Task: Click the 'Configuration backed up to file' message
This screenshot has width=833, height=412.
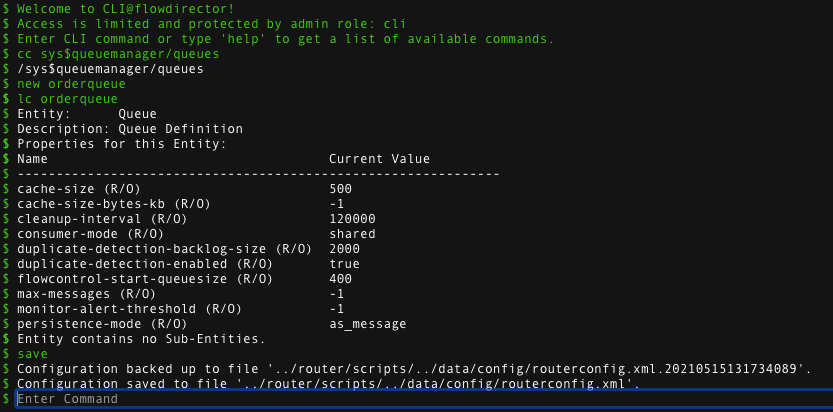Action: [x=414, y=369]
